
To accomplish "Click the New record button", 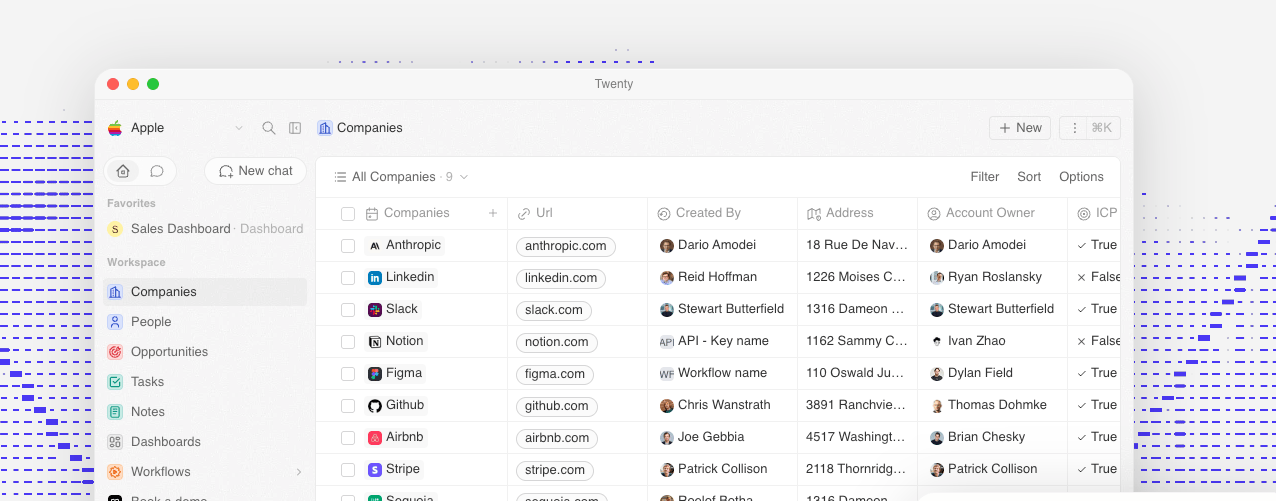I will pos(1020,128).
